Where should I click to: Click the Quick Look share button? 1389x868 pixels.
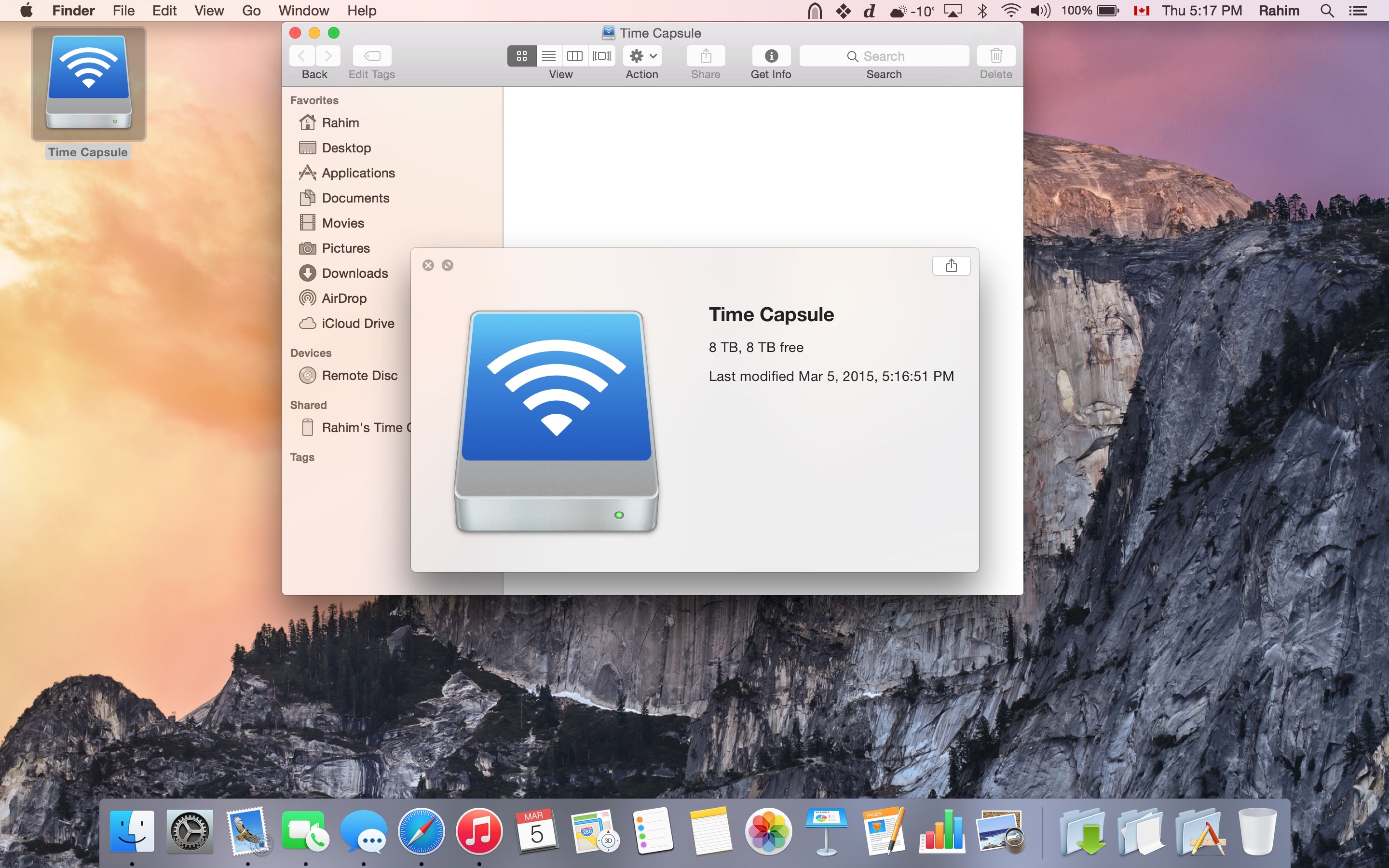[951, 265]
